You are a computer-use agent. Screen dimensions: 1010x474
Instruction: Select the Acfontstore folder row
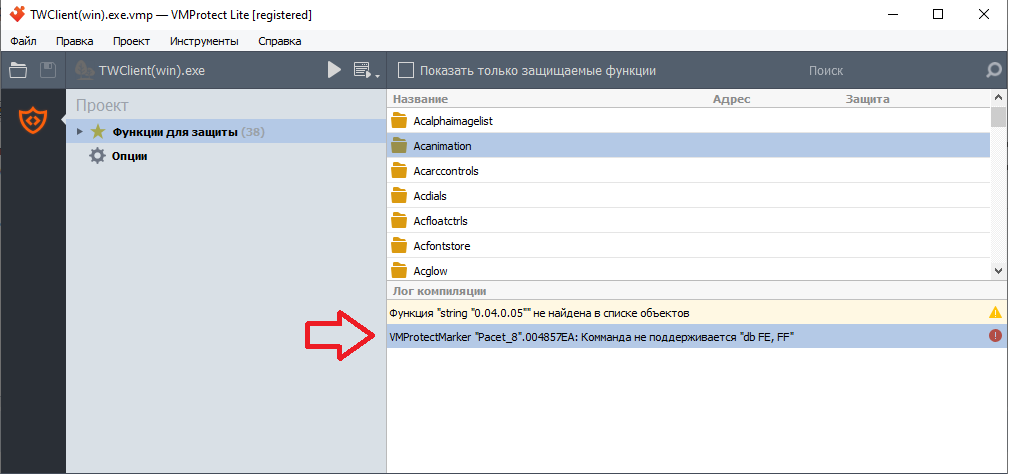click(688, 246)
